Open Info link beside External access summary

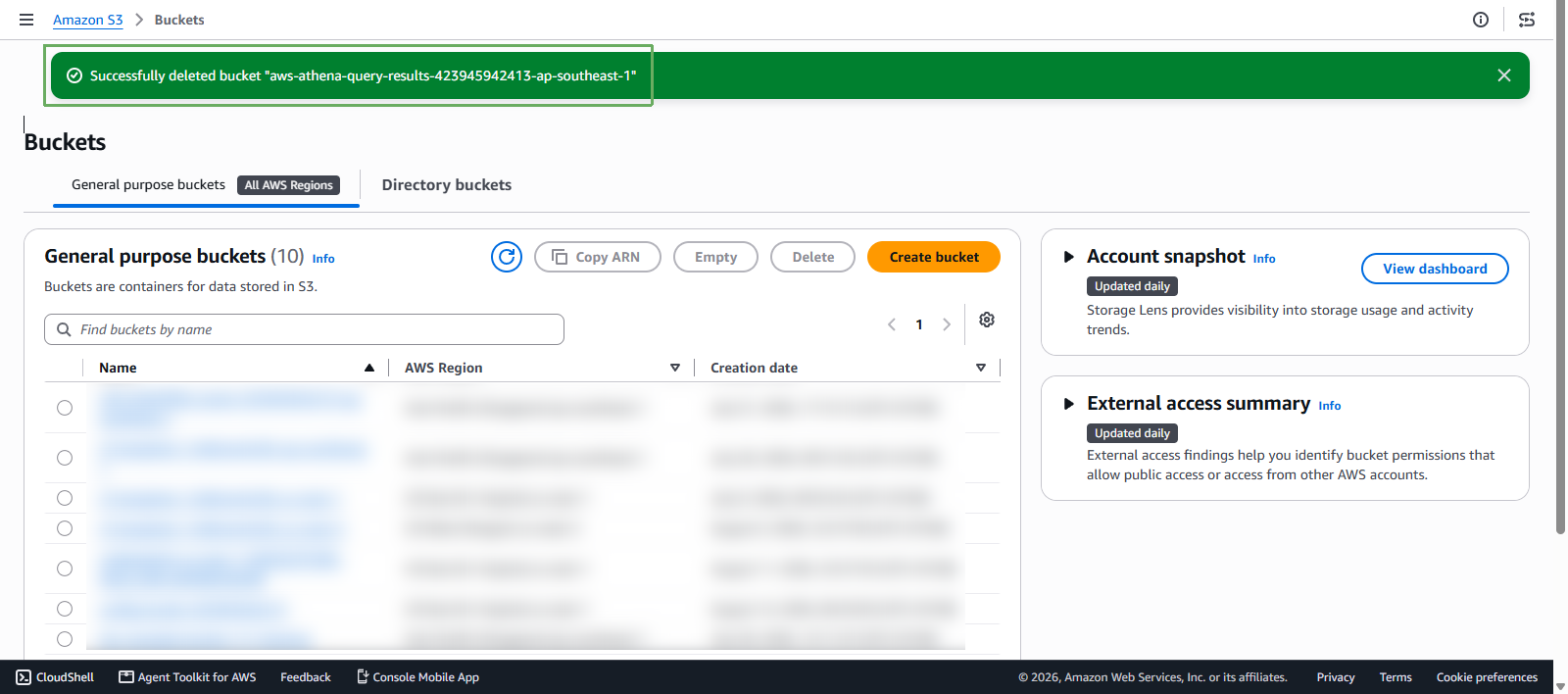[x=1330, y=406]
